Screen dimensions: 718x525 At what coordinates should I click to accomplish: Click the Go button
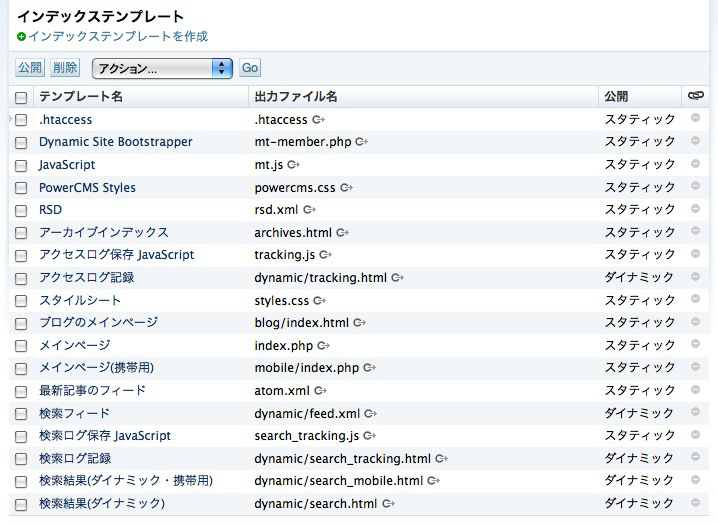[250, 68]
